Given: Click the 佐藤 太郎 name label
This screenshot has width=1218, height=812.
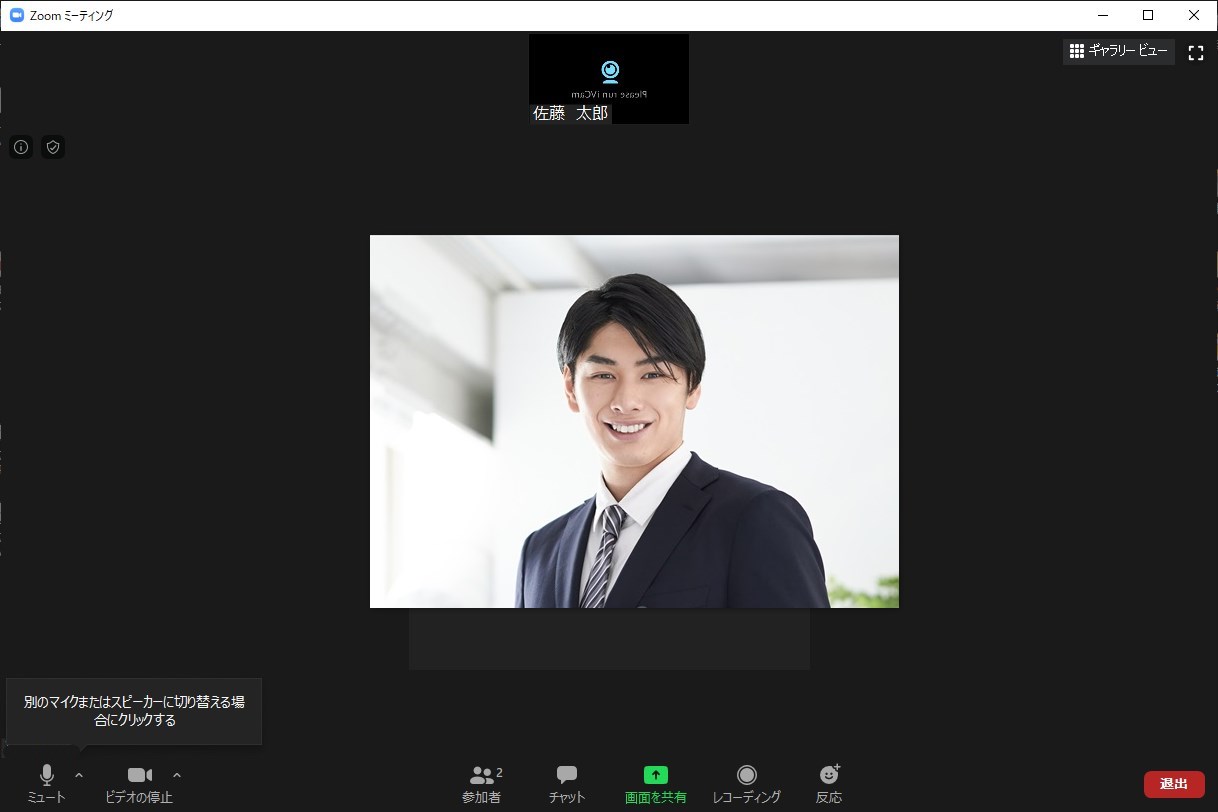Looking at the screenshot, I should click(570, 114).
